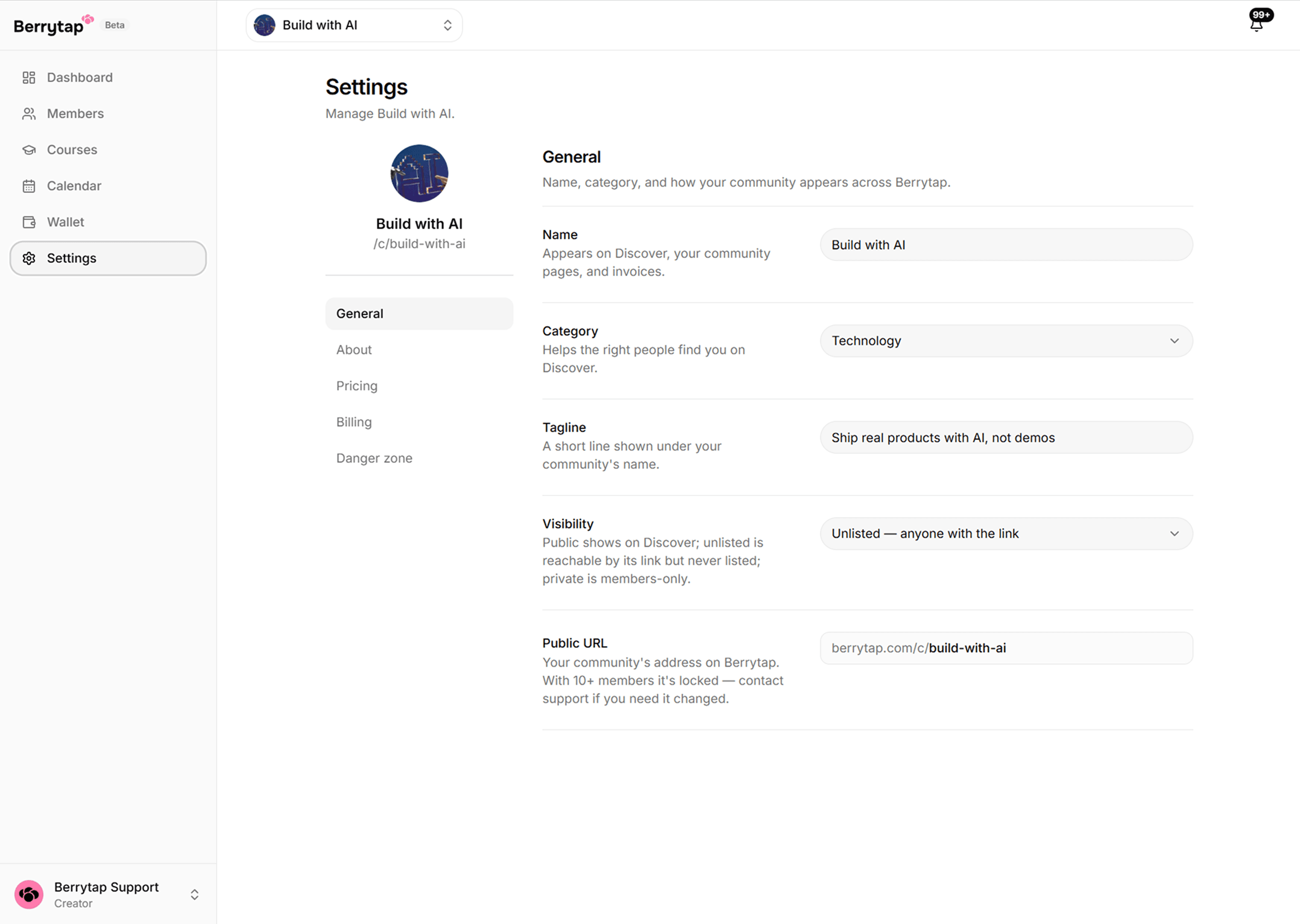Click the Settings gear icon
This screenshot has width=1300, height=924.
(x=29, y=259)
